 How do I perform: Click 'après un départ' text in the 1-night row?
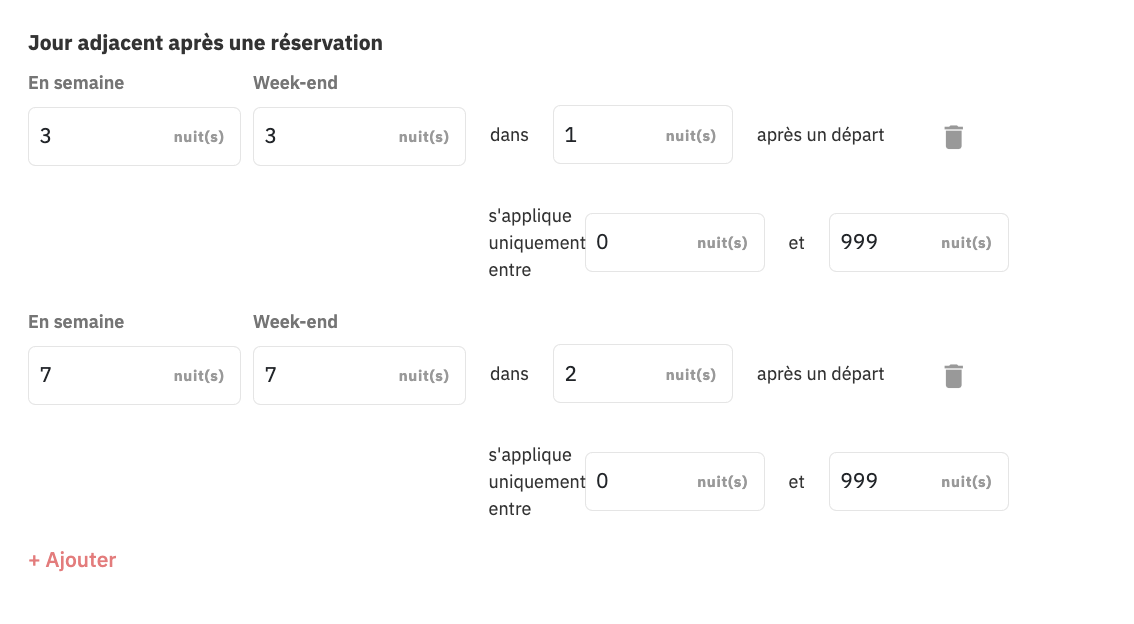(x=820, y=135)
